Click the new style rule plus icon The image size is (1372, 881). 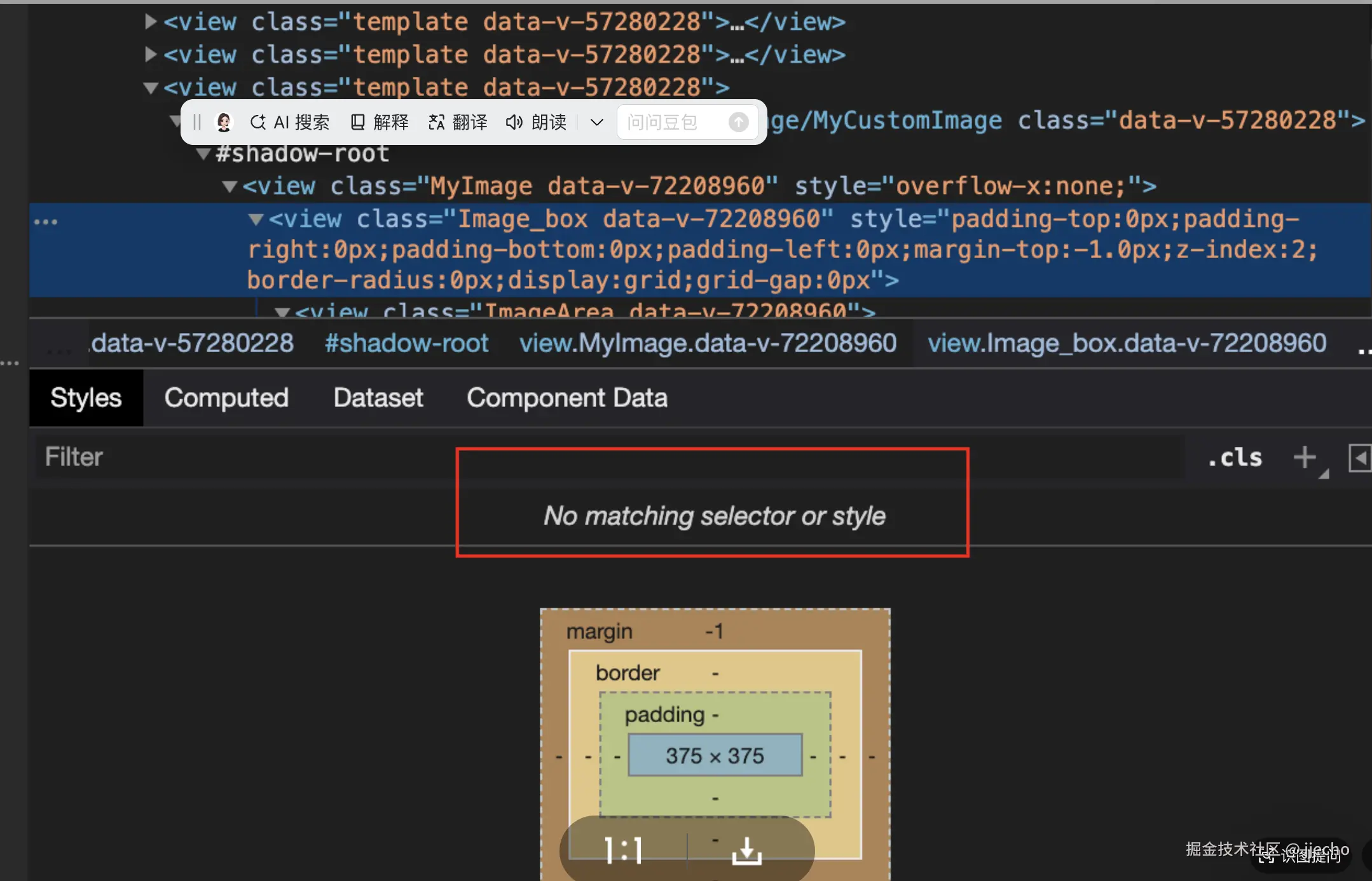click(1305, 457)
